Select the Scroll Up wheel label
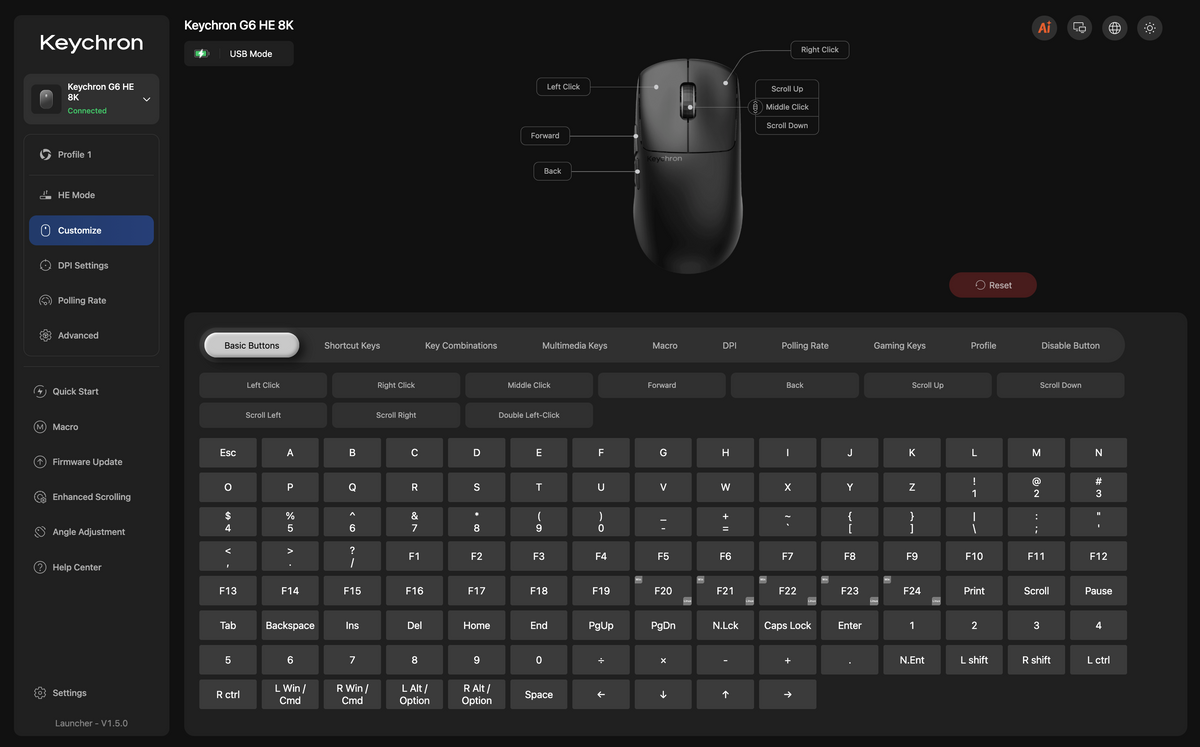Viewport: 1200px width, 747px height. click(787, 88)
